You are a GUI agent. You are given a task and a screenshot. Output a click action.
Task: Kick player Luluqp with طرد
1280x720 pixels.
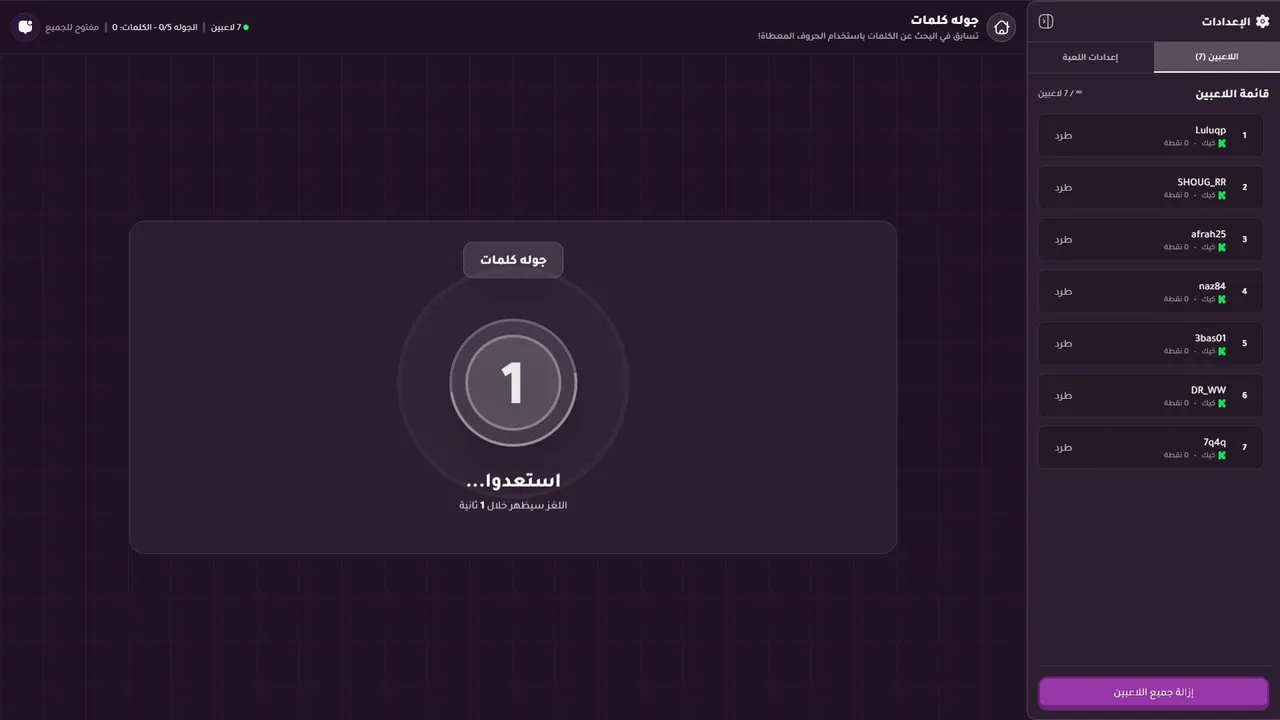[1063, 135]
